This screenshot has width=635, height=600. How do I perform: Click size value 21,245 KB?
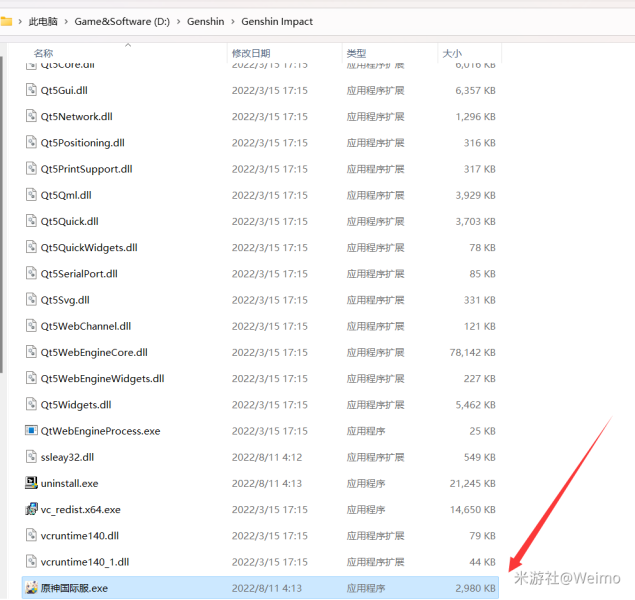tap(473, 483)
